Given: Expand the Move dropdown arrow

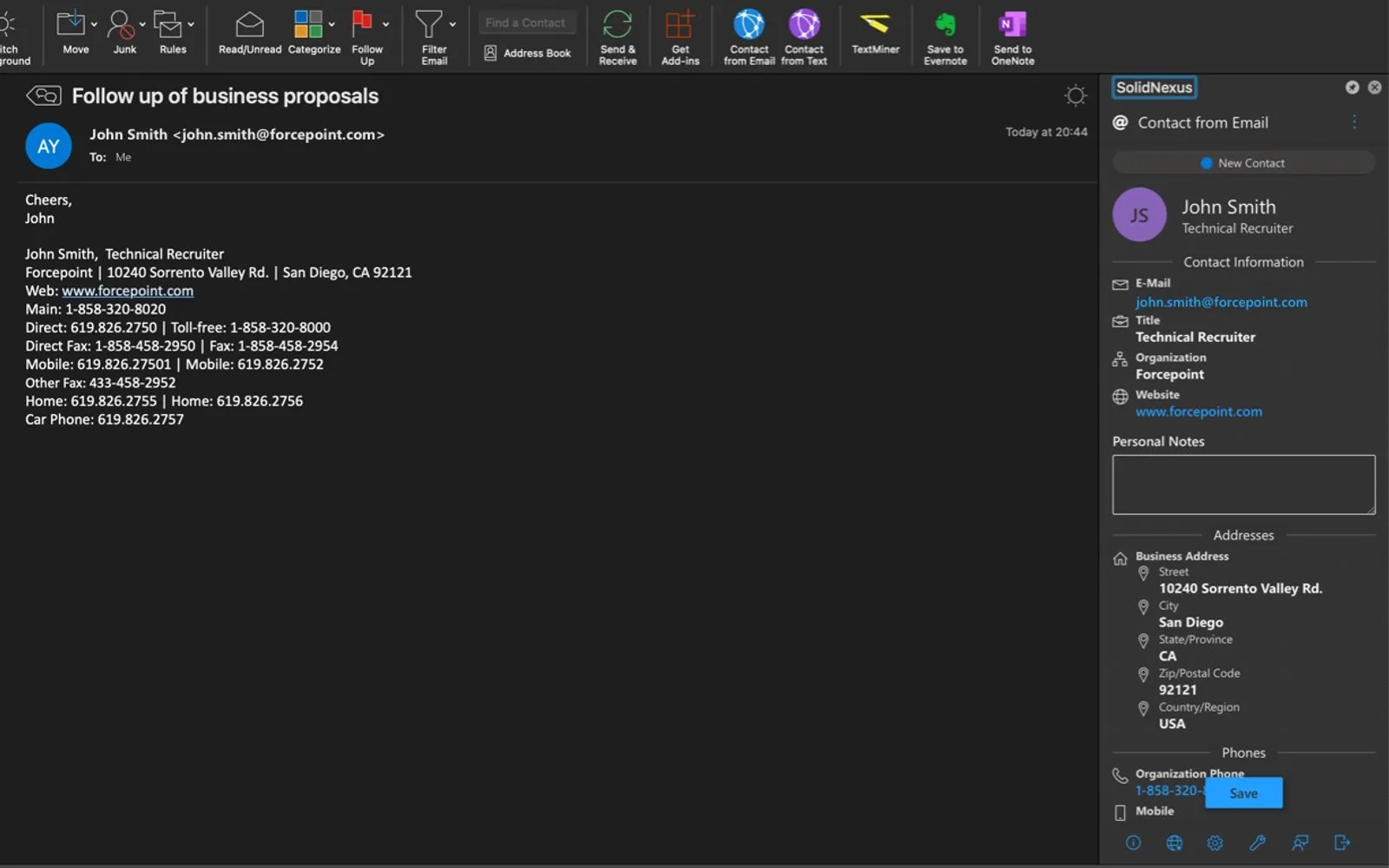Looking at the screenshot, I should [x=94, y=24].
